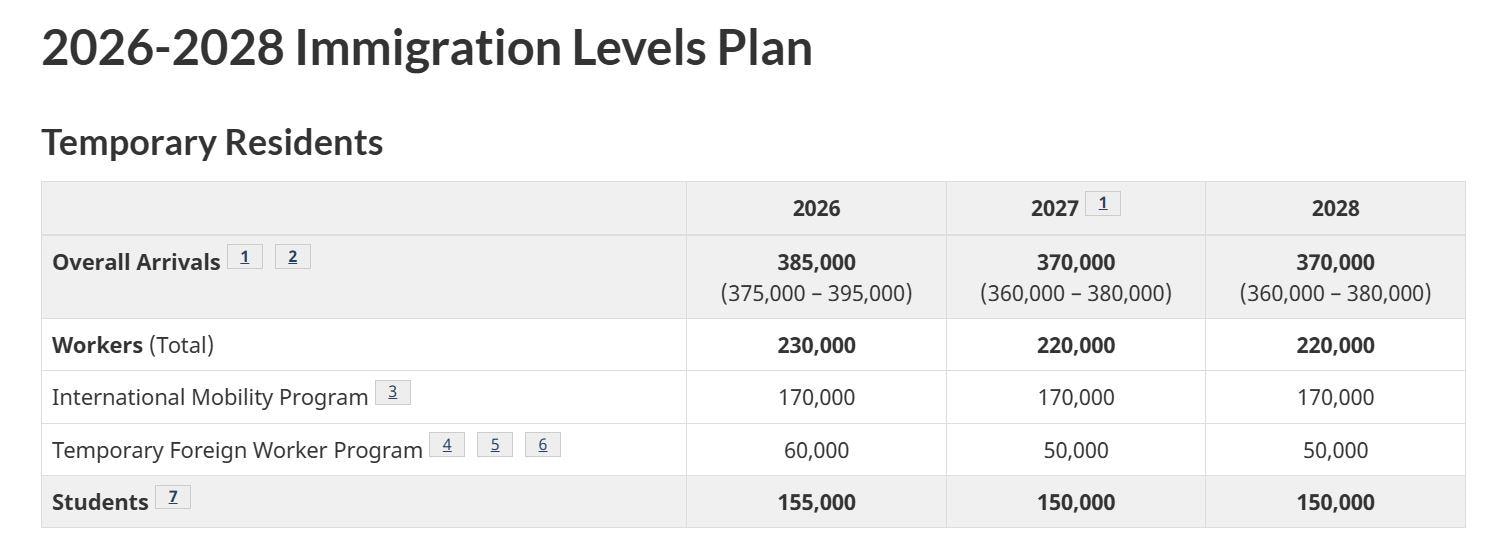Click the 2026-2028 Immigration Levels Plan heading
Viewport: 1512px width, 556px height.
427,48
